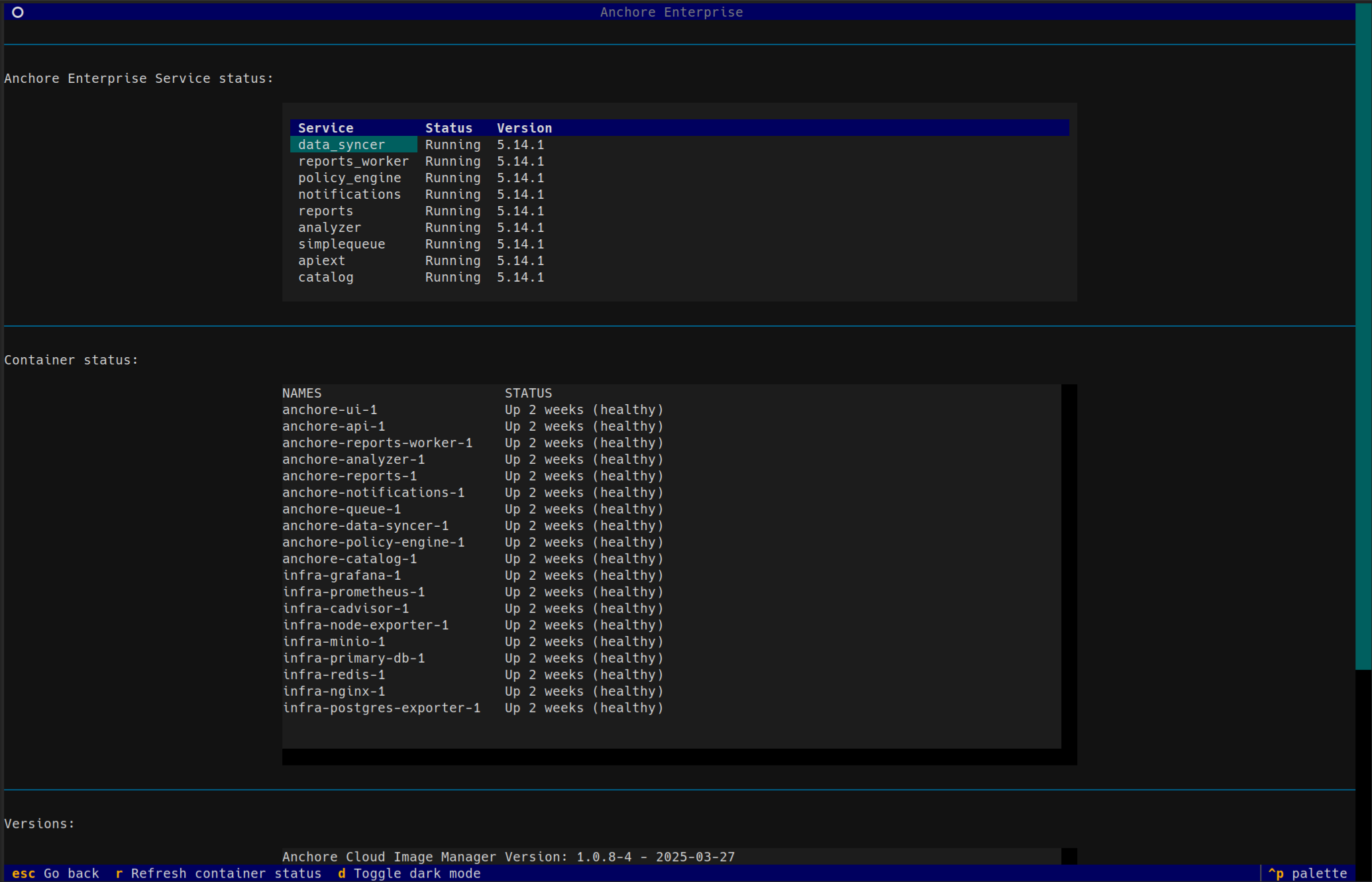This screenshot has height=882, width=1372.
Task: Click the Anchore Enterprise Service status: label
Action: [138, 78]
